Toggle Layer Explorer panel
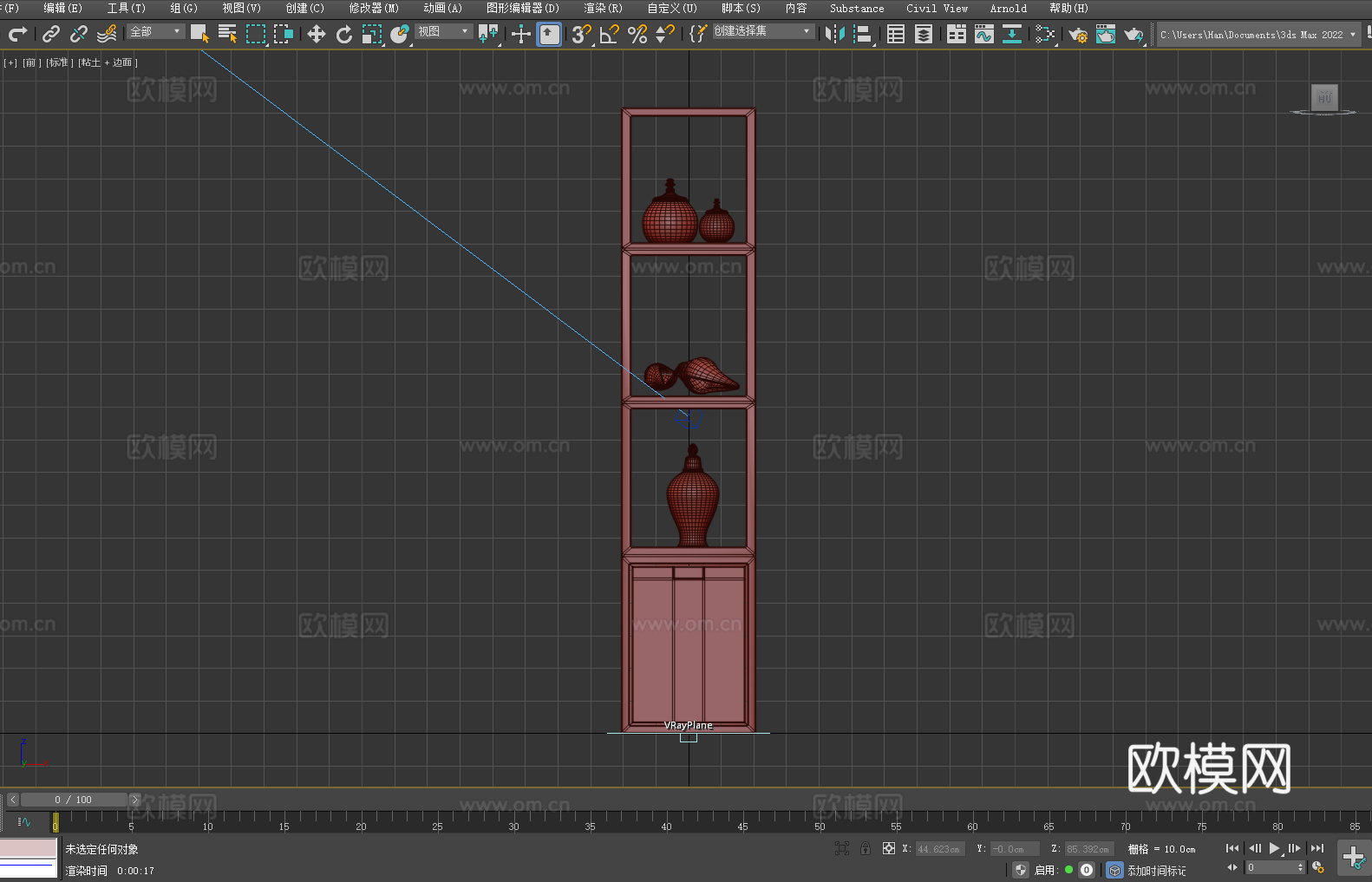Screen dimensions: 1372x882 (x=924, y=34)
